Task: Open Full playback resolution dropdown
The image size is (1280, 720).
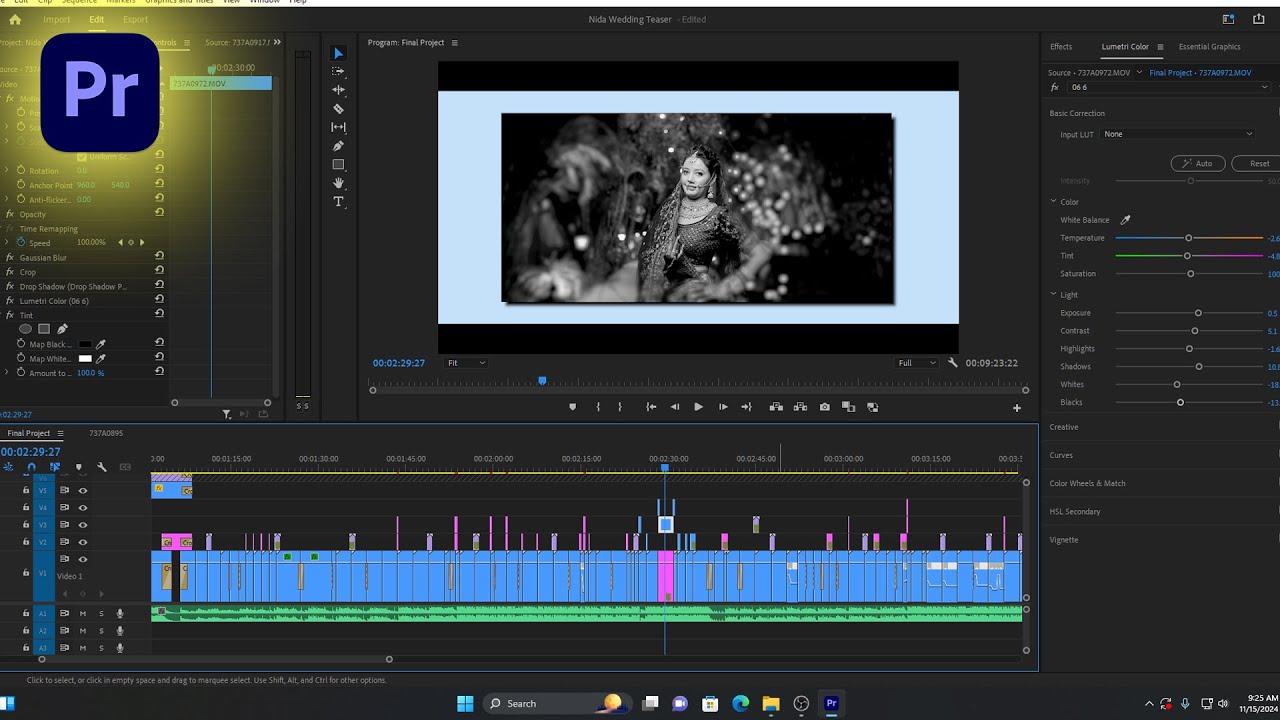Action: pyautogui.click(x=917, y=363)
